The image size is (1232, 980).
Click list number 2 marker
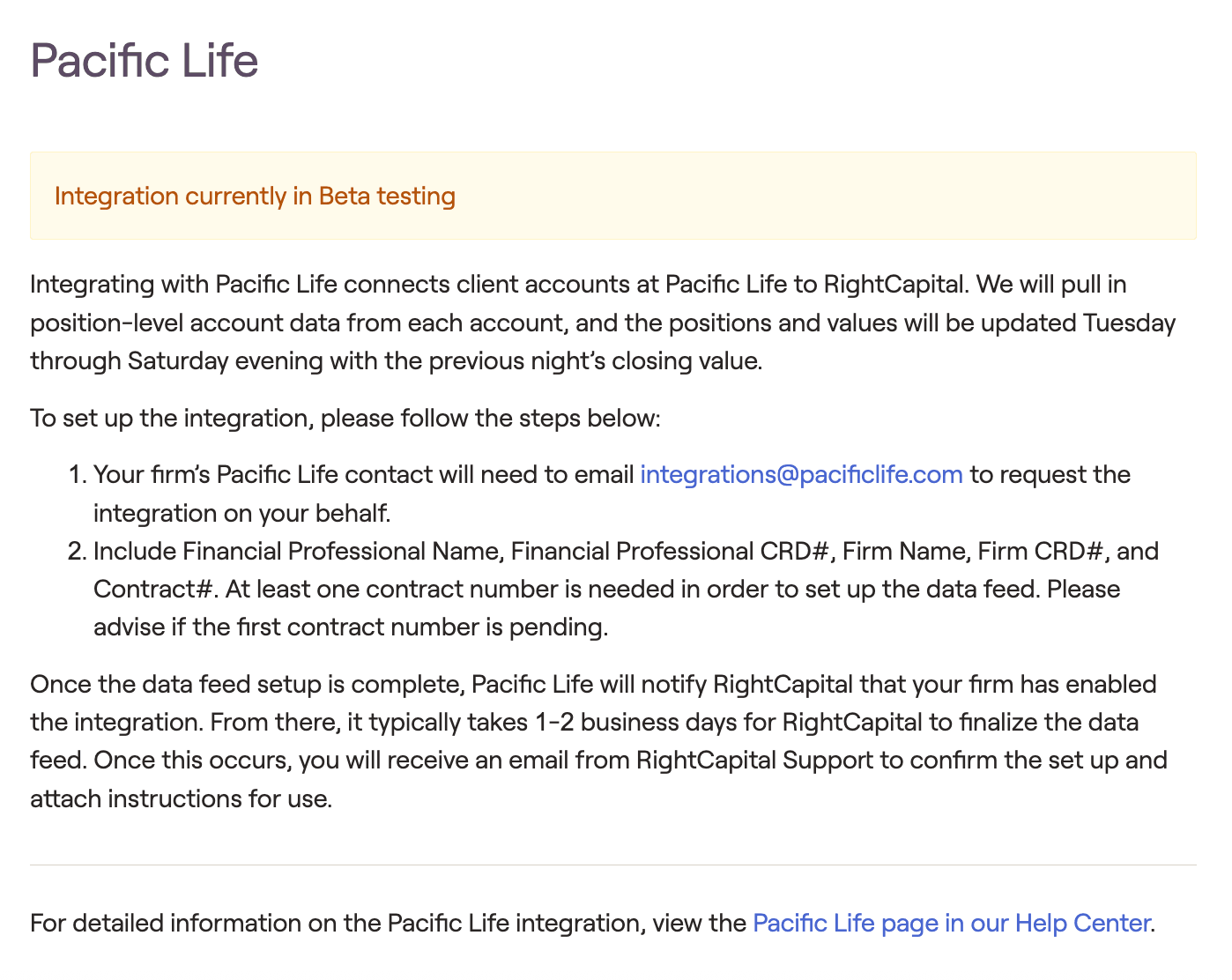[75, 552]
